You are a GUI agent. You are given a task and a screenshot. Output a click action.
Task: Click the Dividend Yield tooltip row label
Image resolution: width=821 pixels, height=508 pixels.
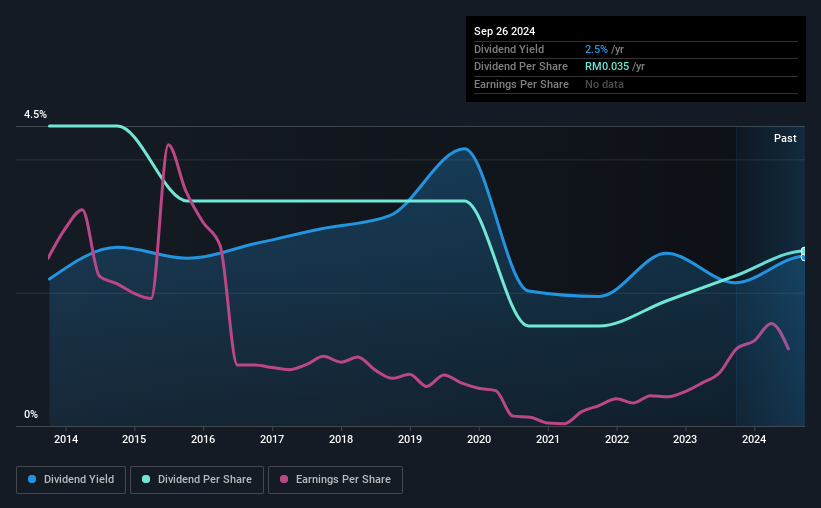(509, 49)
